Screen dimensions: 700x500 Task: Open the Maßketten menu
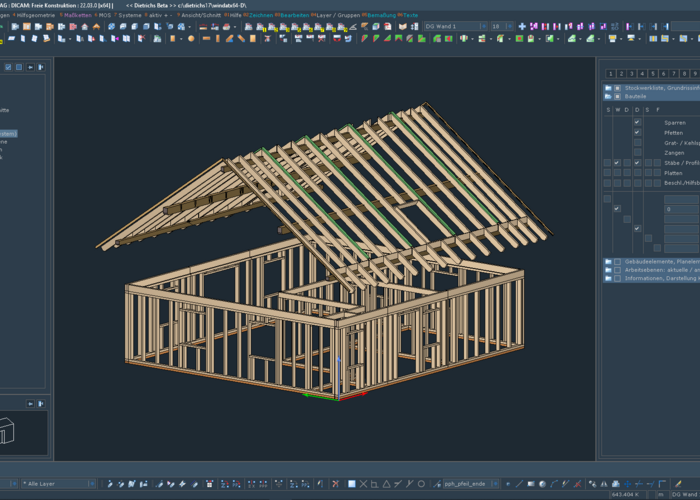pos(78,15)
